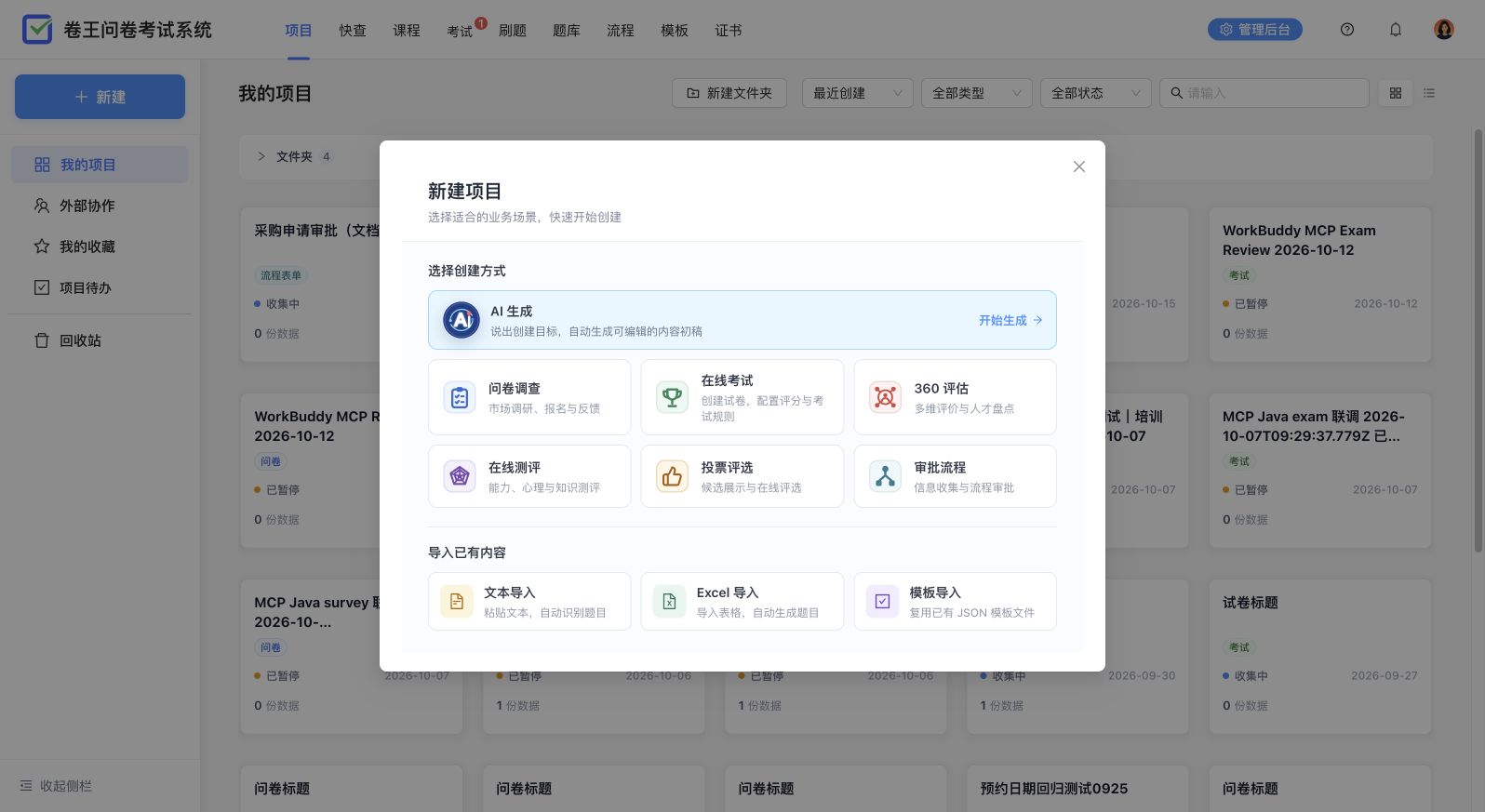Viewport: 1485px width, 812px height.
Task: Open the 全部状态 filter dropdown
Action: pos(1095,93)
